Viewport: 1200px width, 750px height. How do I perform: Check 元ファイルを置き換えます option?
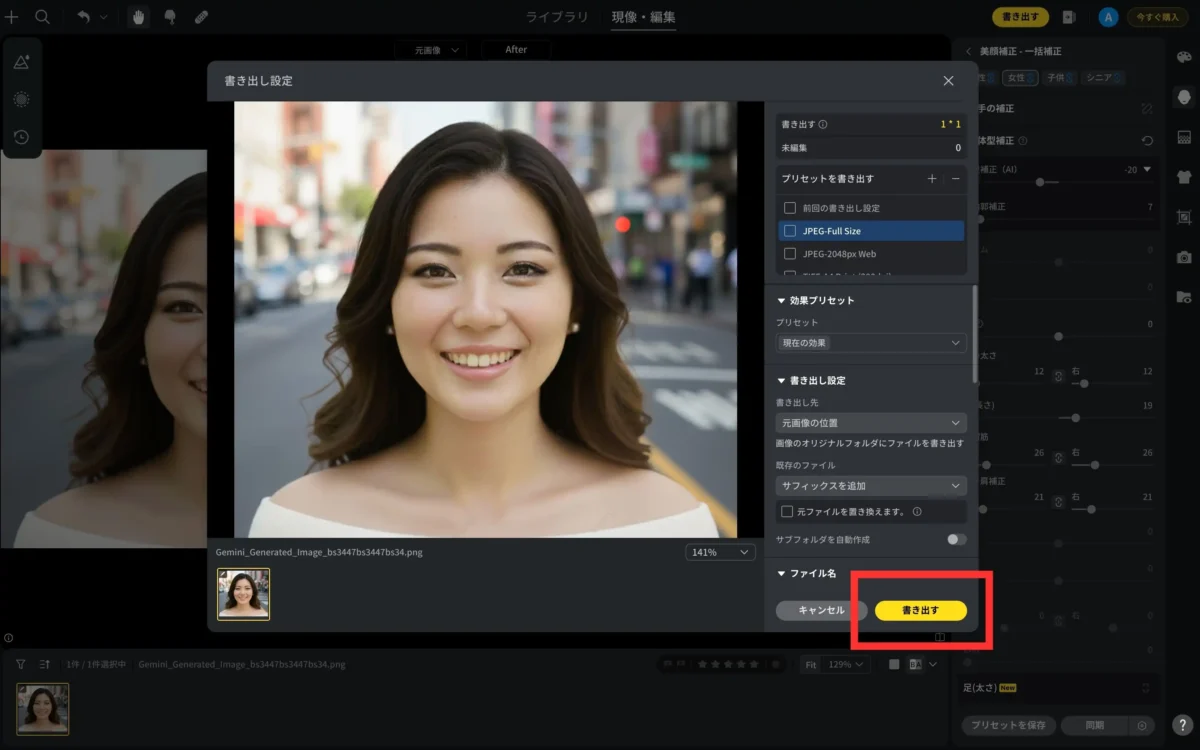(787, 511)
